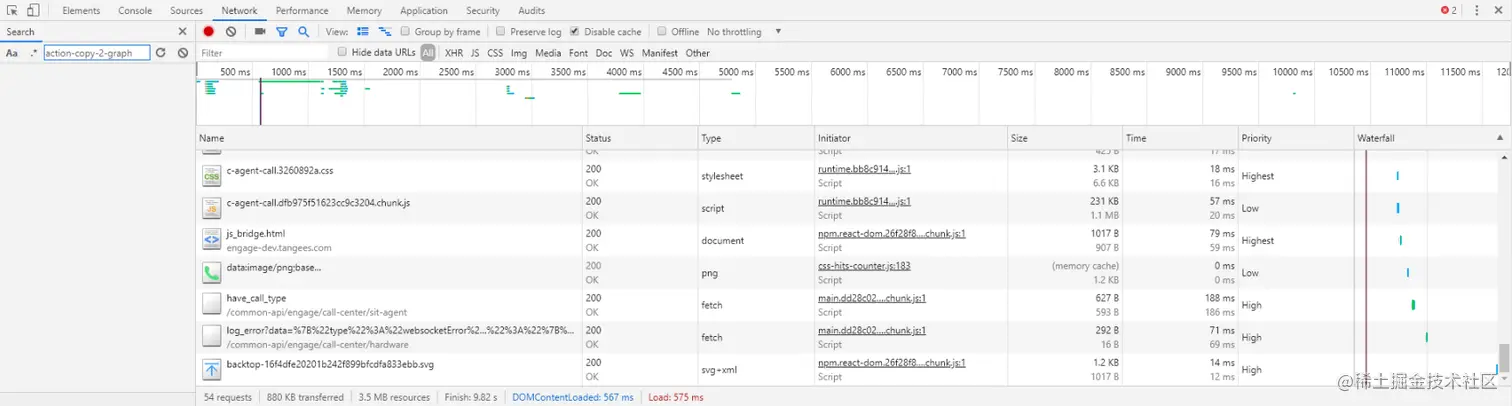Uncheck Disable cache checkbox
This screenshot has height=406, width=1512.
coord(574,32)
